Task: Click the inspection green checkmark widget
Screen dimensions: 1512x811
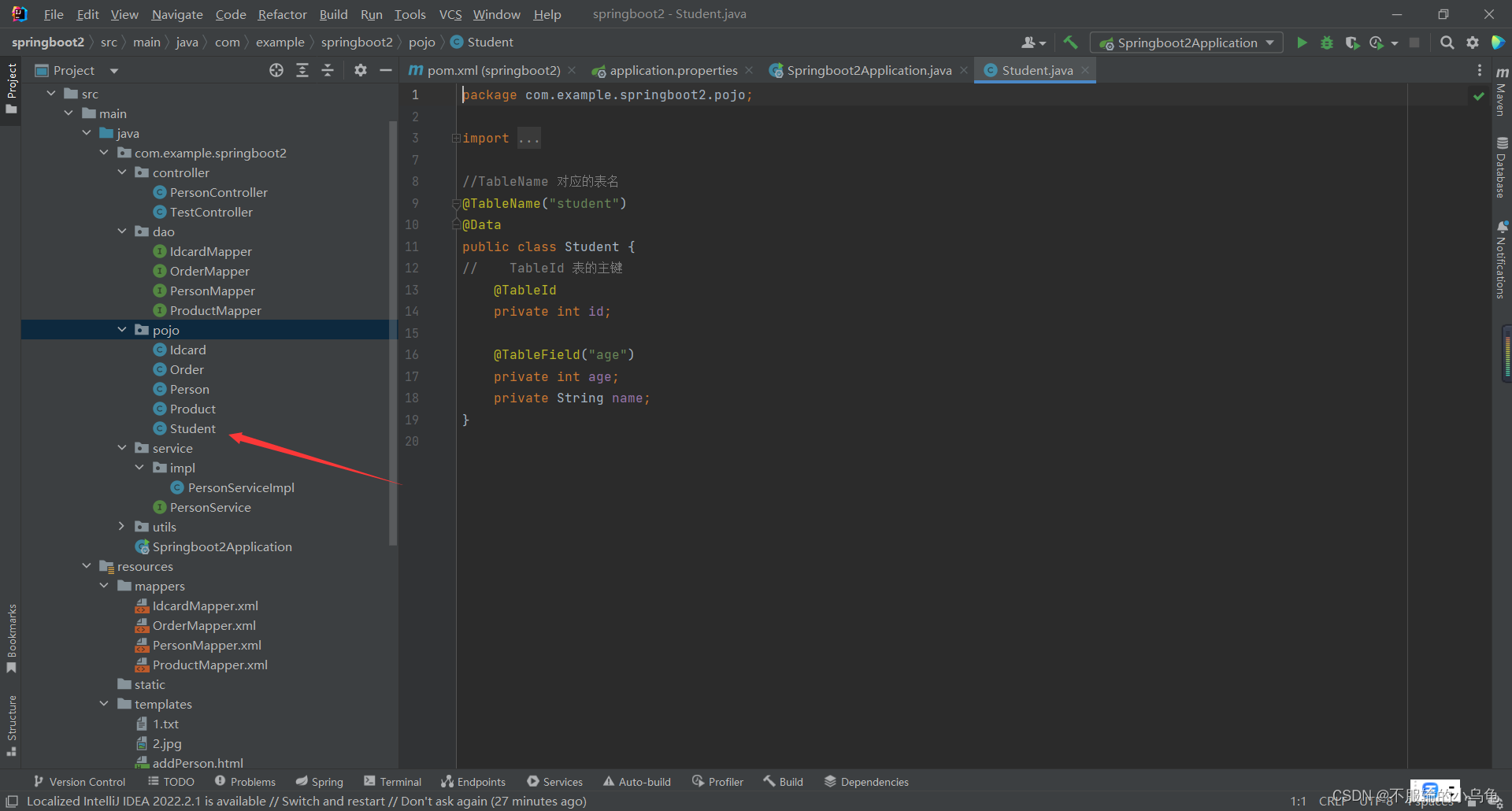Action: [x=1478, y=96]
